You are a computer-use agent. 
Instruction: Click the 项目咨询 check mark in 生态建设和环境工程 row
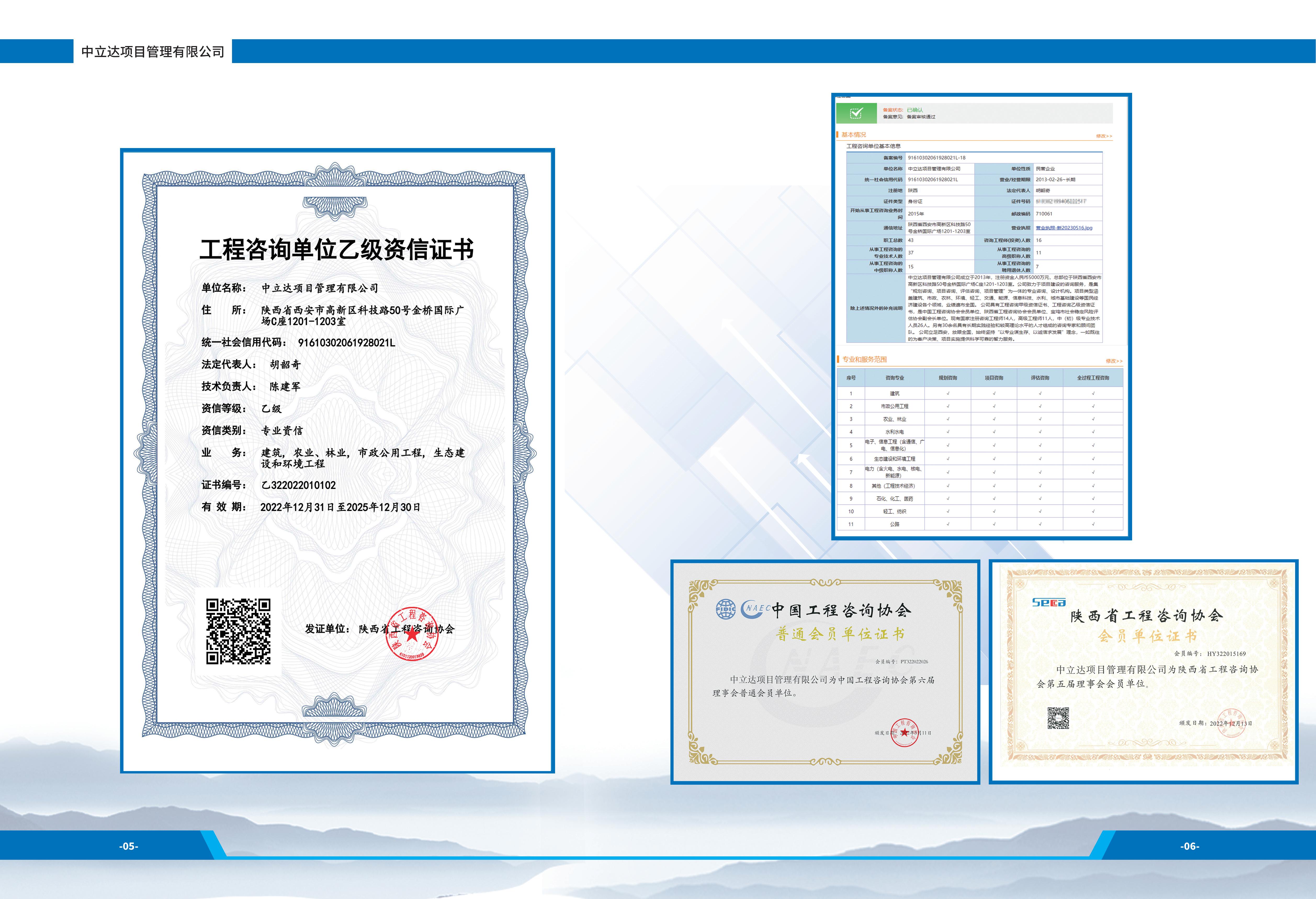coord(994,459)
